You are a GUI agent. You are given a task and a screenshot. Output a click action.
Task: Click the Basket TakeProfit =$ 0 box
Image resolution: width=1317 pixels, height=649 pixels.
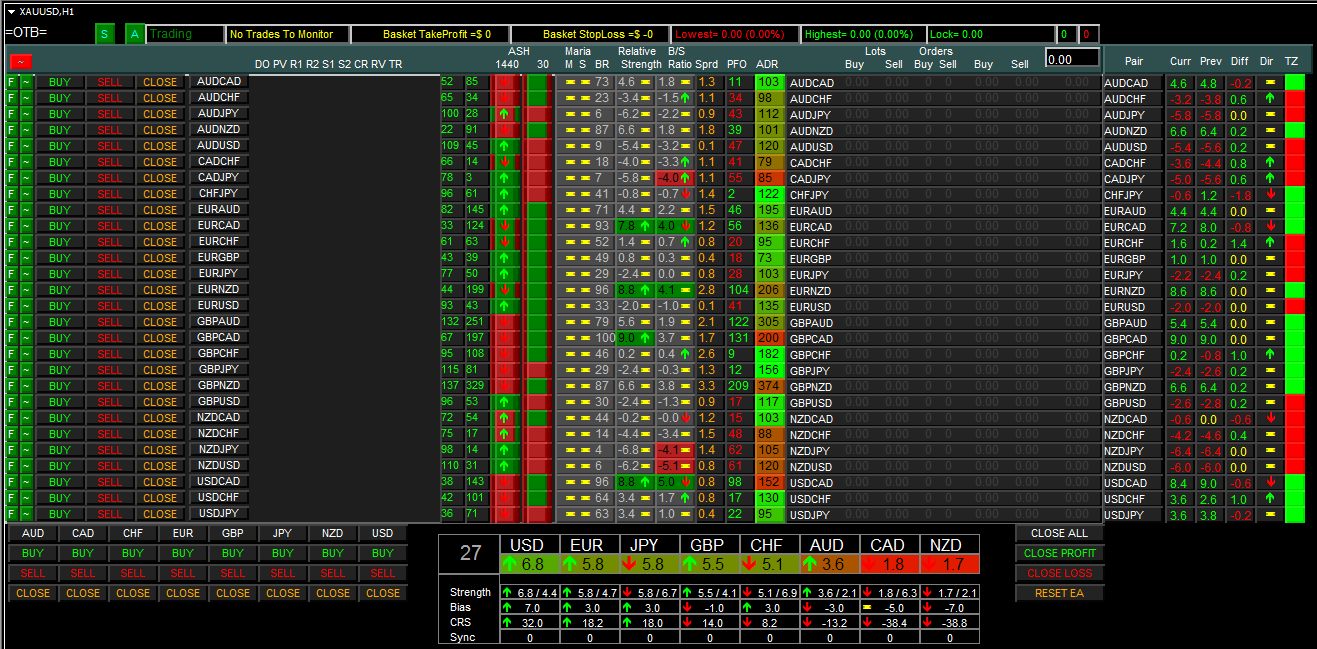tap(430, 34)
